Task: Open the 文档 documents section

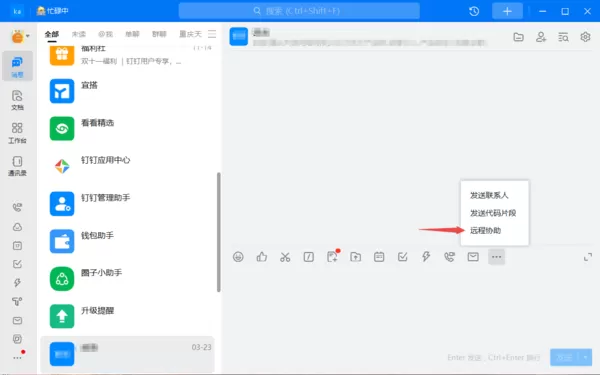Action: pyautogui.click(x=17, y=99)
